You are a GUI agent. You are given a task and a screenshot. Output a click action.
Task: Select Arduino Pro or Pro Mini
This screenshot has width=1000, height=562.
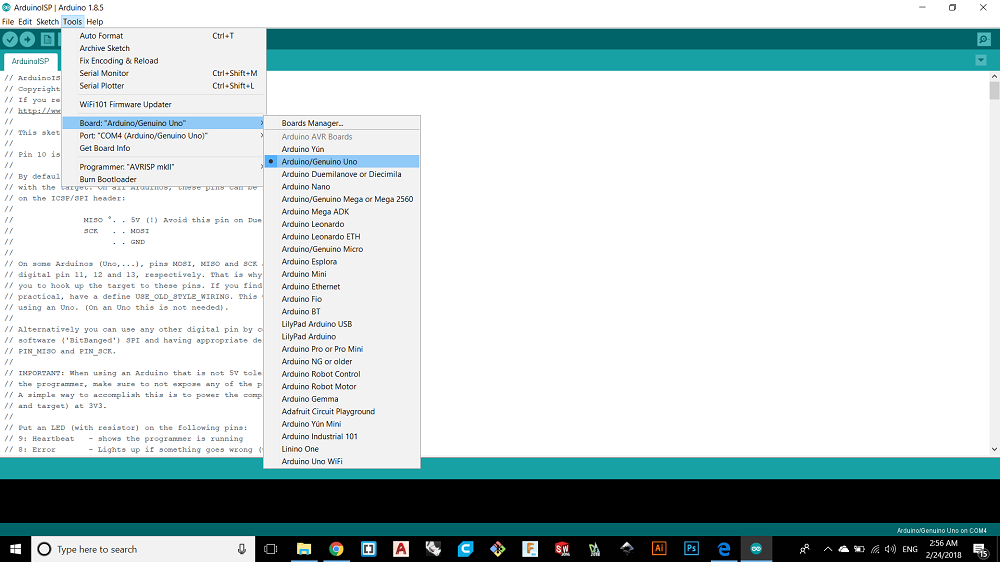click(342, 349)
